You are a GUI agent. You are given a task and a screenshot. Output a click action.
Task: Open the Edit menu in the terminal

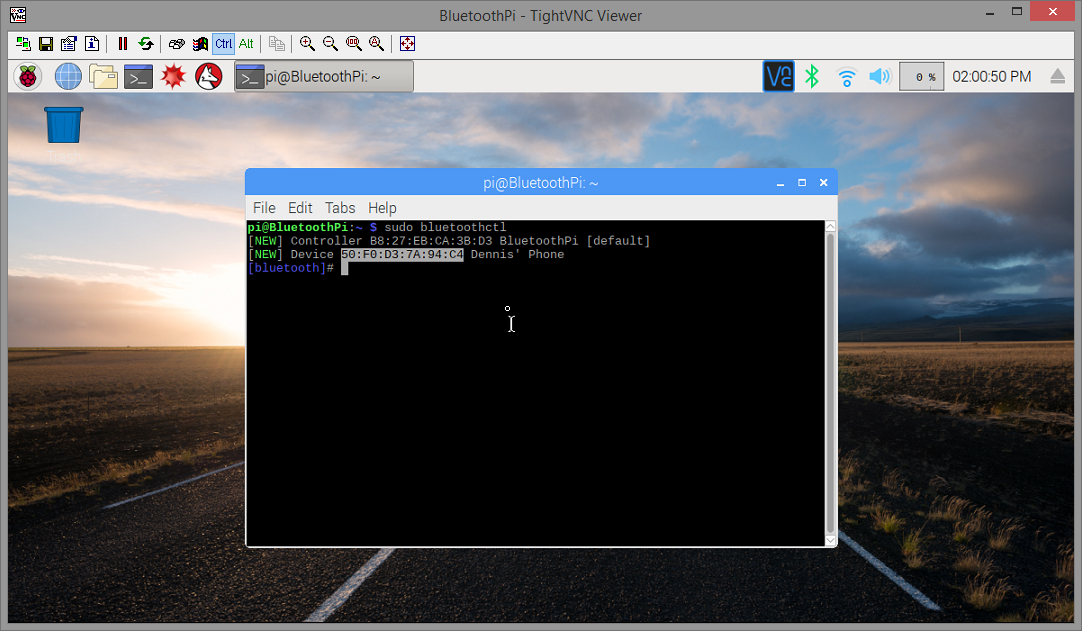point(300,208)
